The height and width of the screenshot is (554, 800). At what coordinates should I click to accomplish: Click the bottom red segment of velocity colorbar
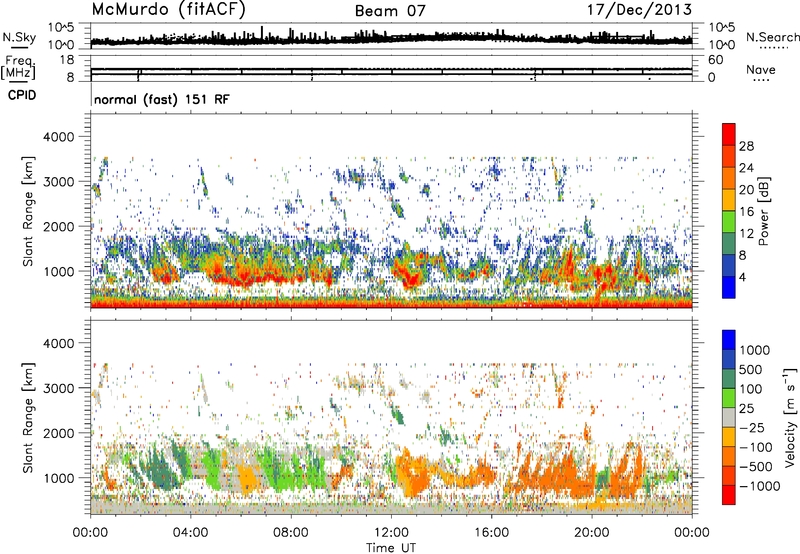(729, 495)
